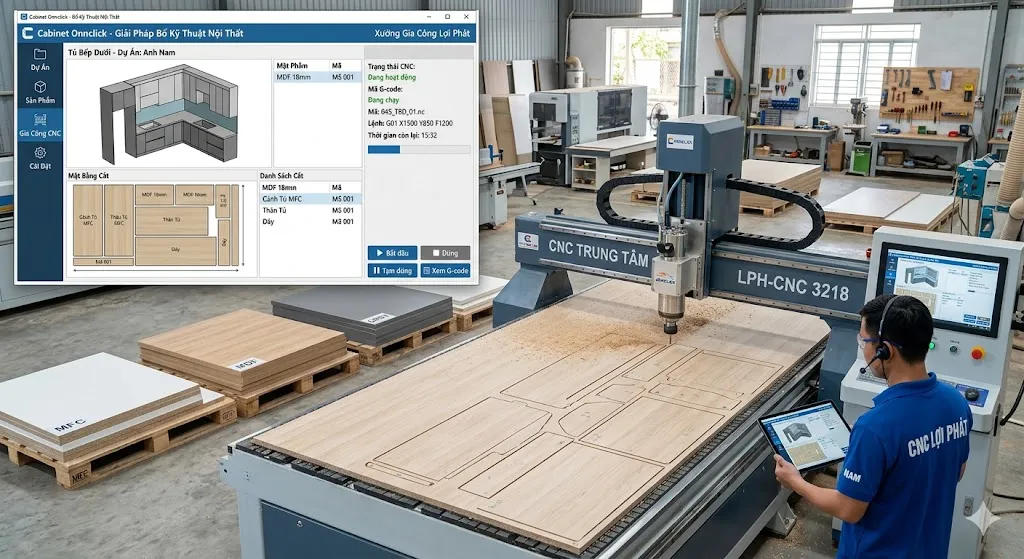Click the Mặt Bằng Cắt panel heading

coord(88,176)
